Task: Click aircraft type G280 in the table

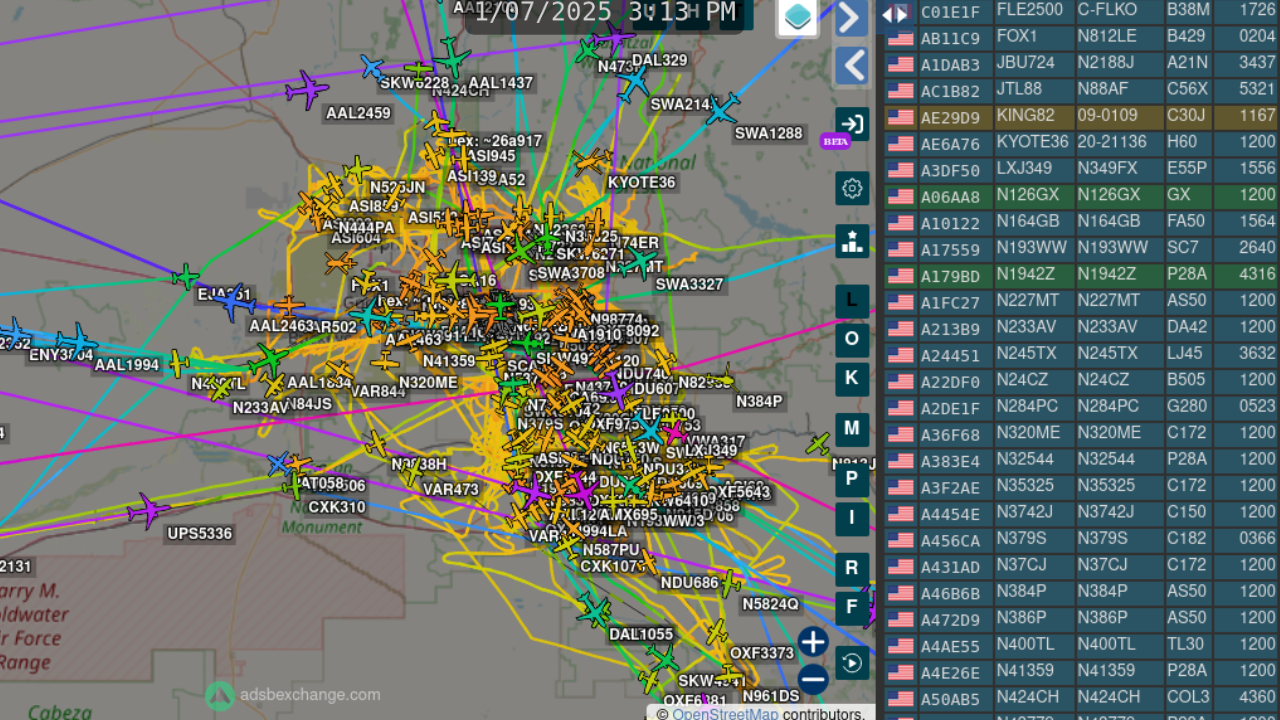Action: 1188,407
